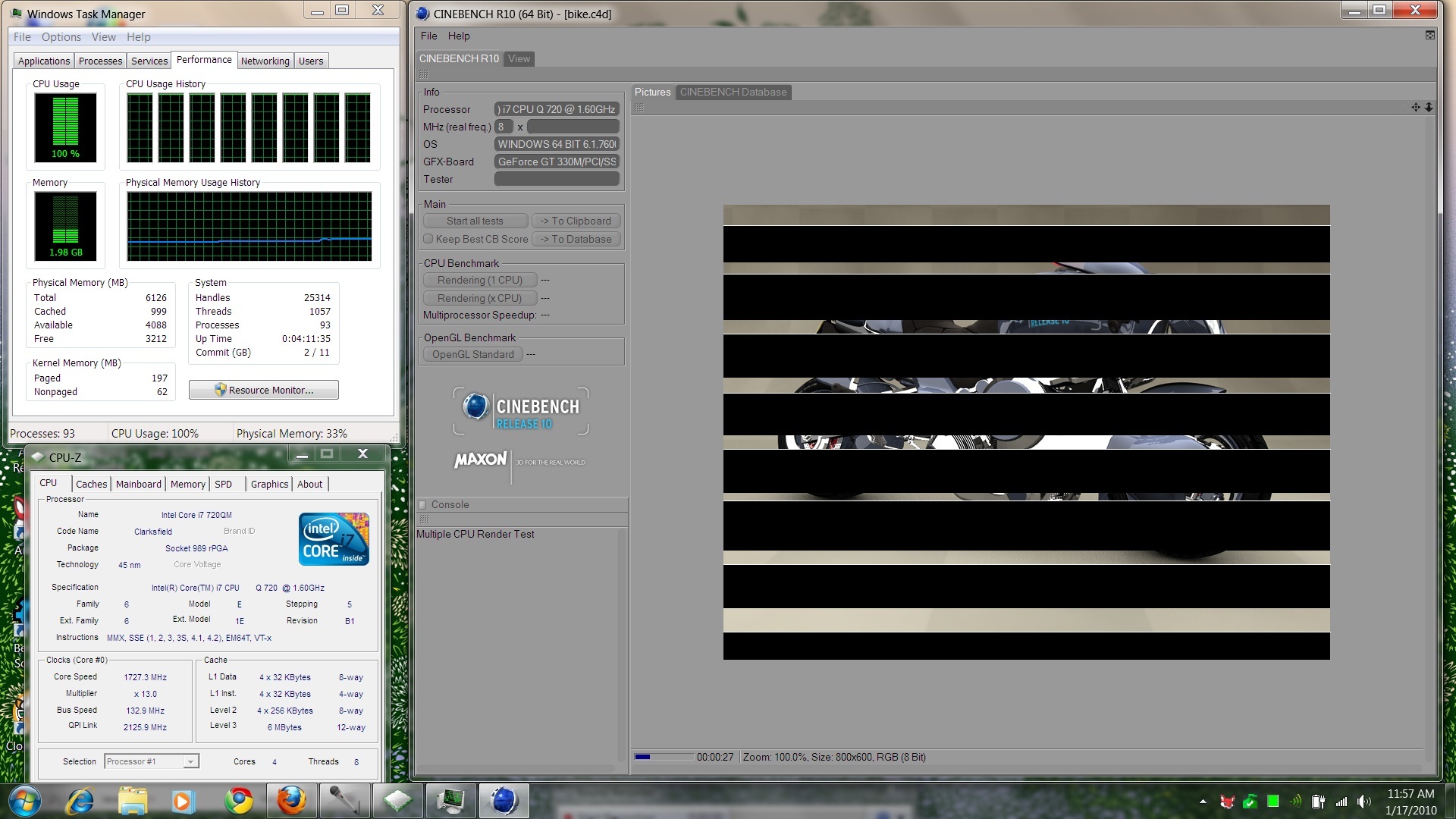Click the To Database button
The width and height of the screenshot is (1456, 819).
(576, 239)
